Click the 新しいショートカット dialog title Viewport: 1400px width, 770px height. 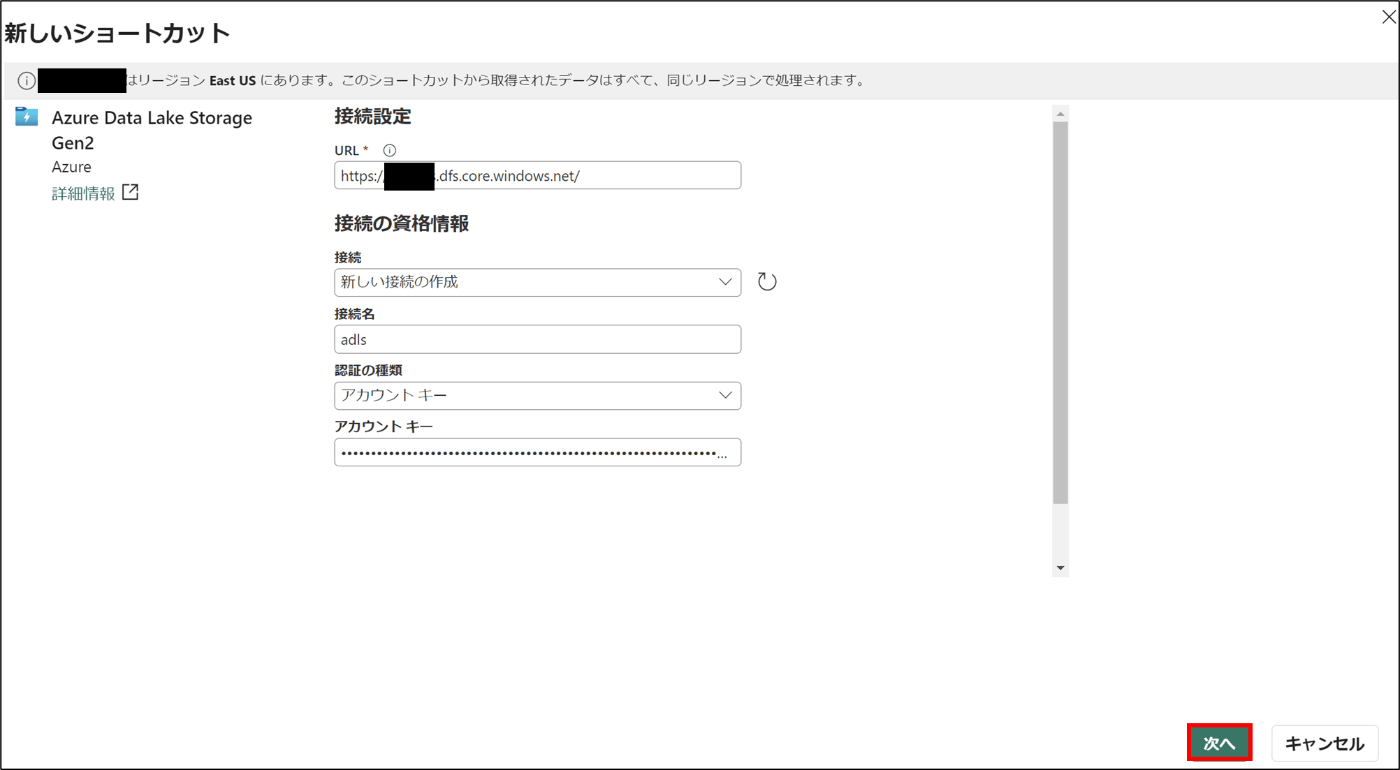(x=118, y=33)
